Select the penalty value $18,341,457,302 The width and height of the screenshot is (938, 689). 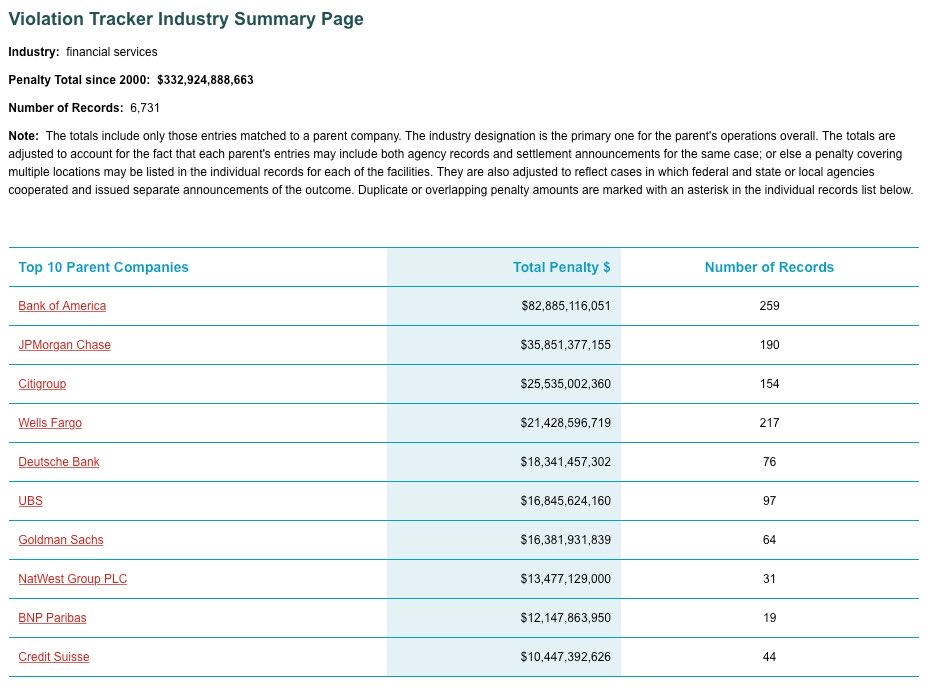(x=566, y=462)
